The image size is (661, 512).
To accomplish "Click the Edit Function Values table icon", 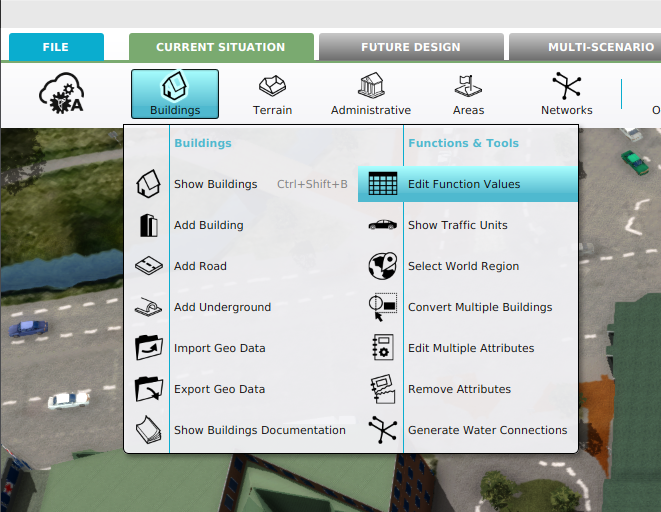I will (382, 184).
